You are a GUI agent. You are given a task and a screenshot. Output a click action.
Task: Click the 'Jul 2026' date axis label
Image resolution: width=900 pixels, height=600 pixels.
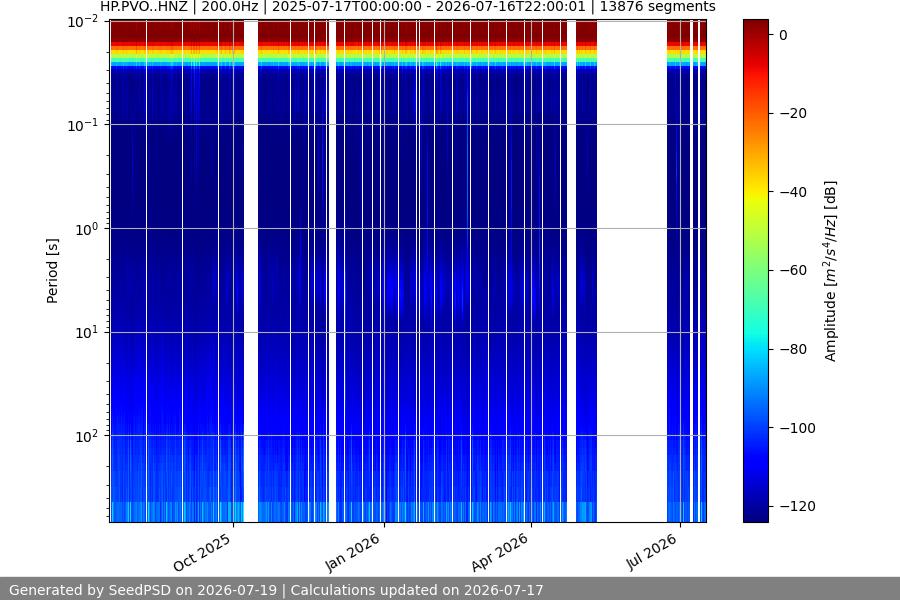coord(651,551)
